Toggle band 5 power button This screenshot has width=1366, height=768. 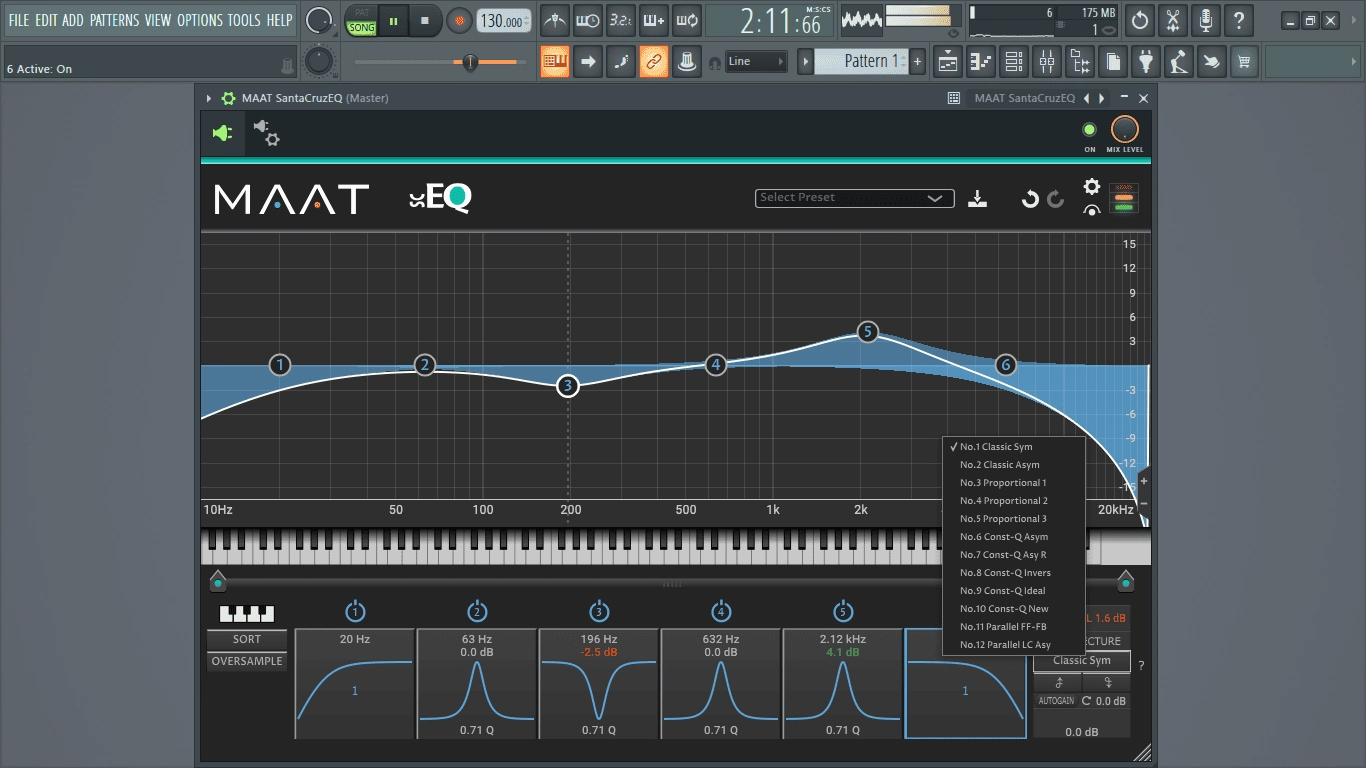coord(843,612)
